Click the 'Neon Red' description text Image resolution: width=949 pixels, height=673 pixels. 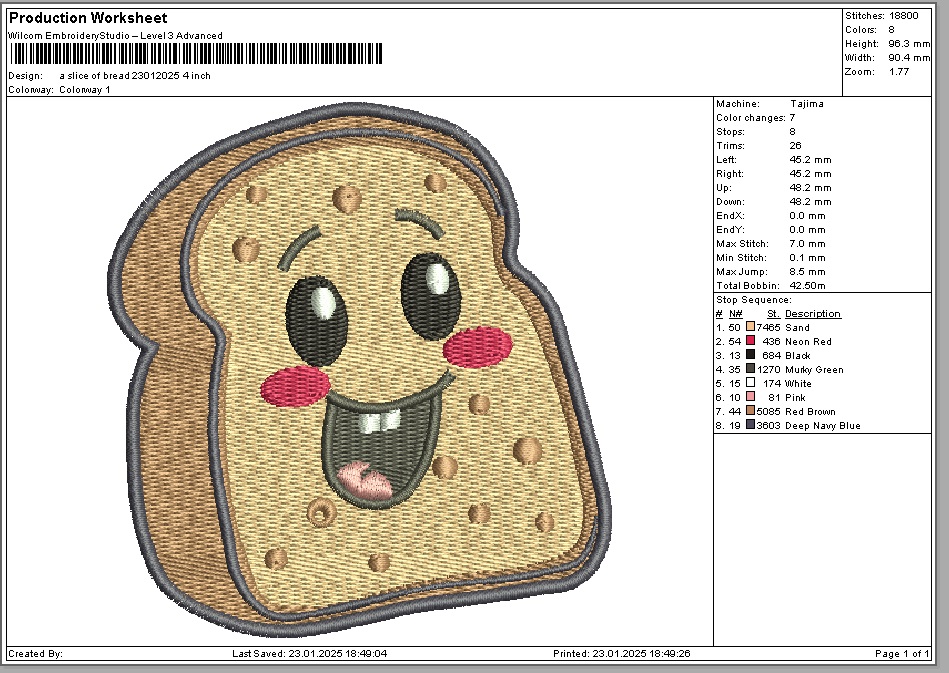808,341
